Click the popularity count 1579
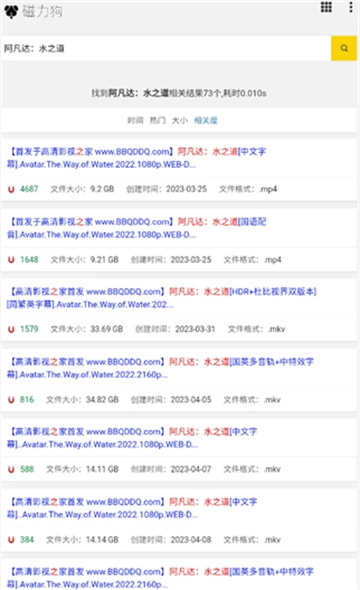 [29, 329]
